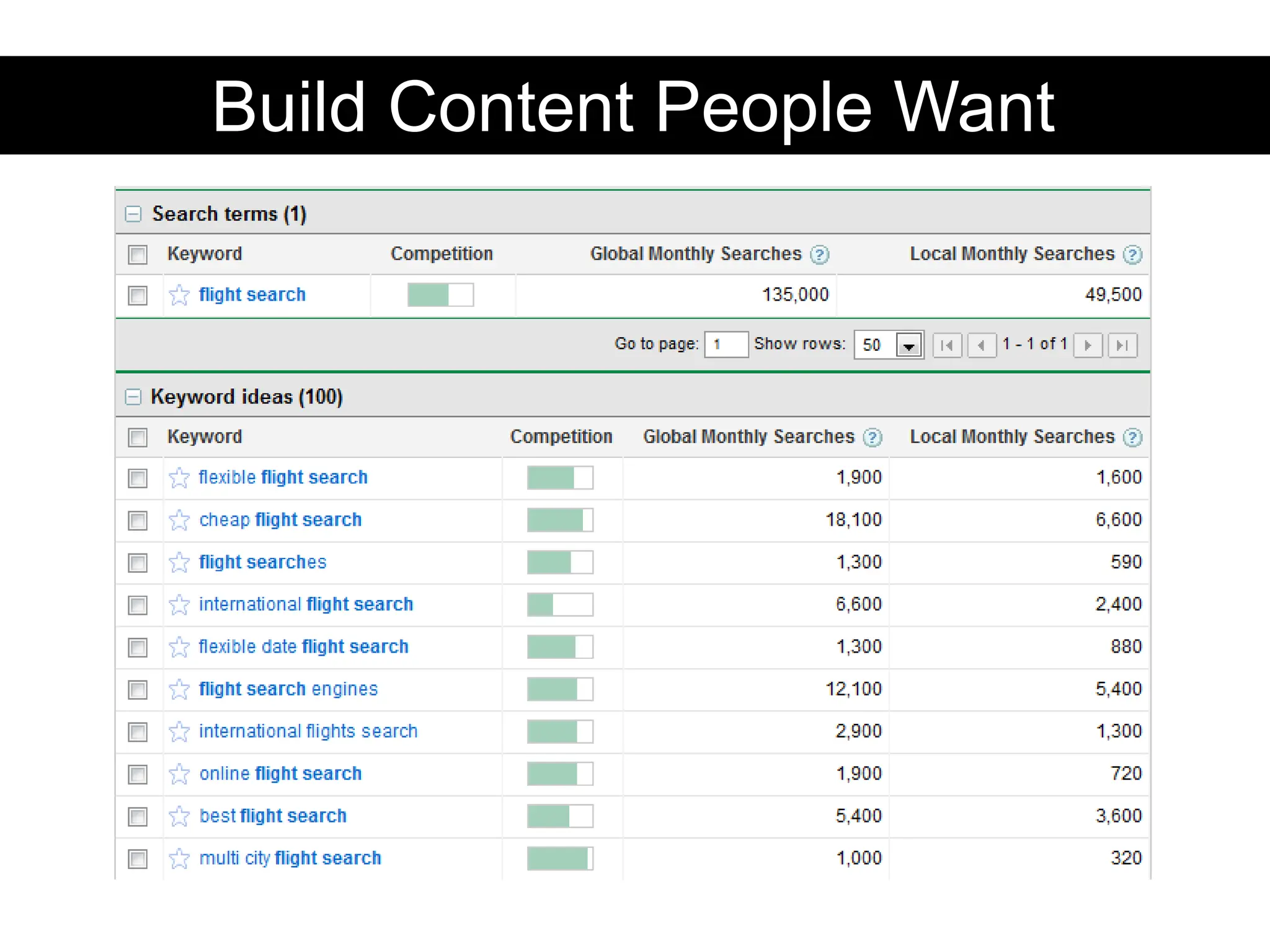Check the 'international flight search' row

138,605
